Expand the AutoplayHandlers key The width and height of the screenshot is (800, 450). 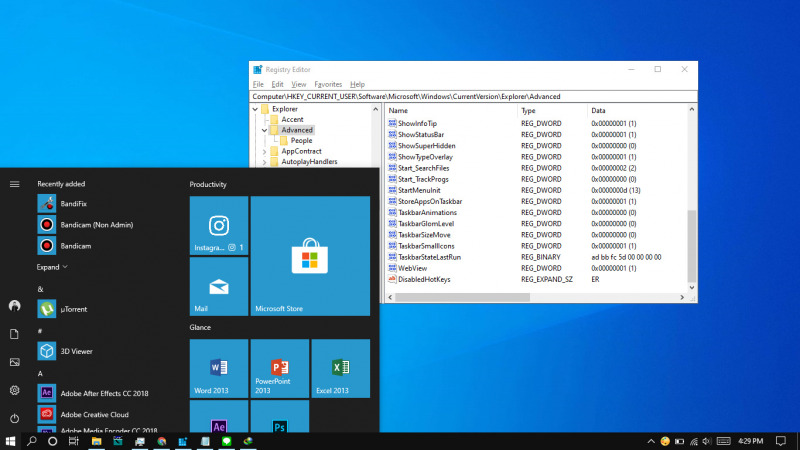264,162
